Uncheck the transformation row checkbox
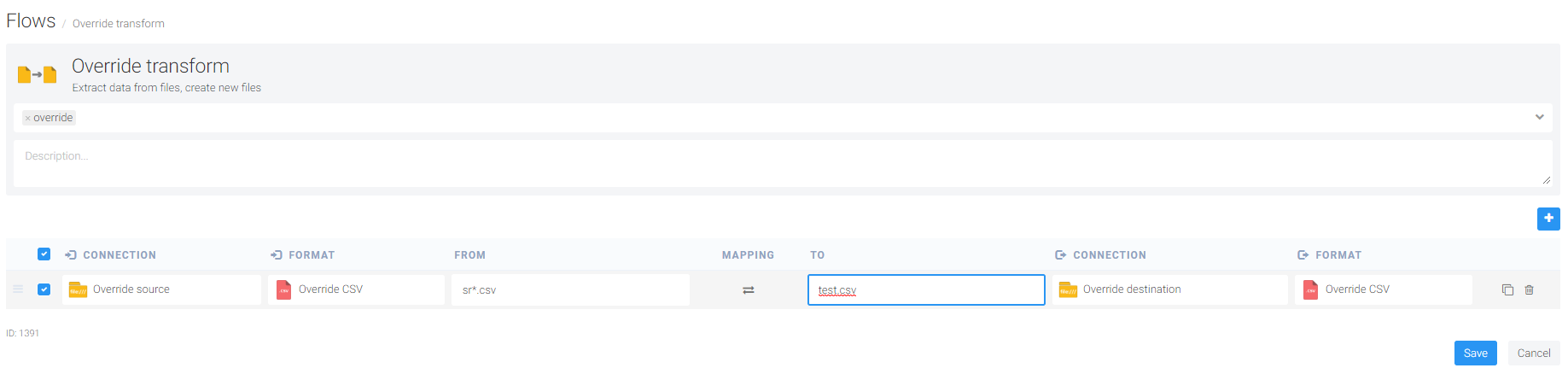 (x=44, y=289)
